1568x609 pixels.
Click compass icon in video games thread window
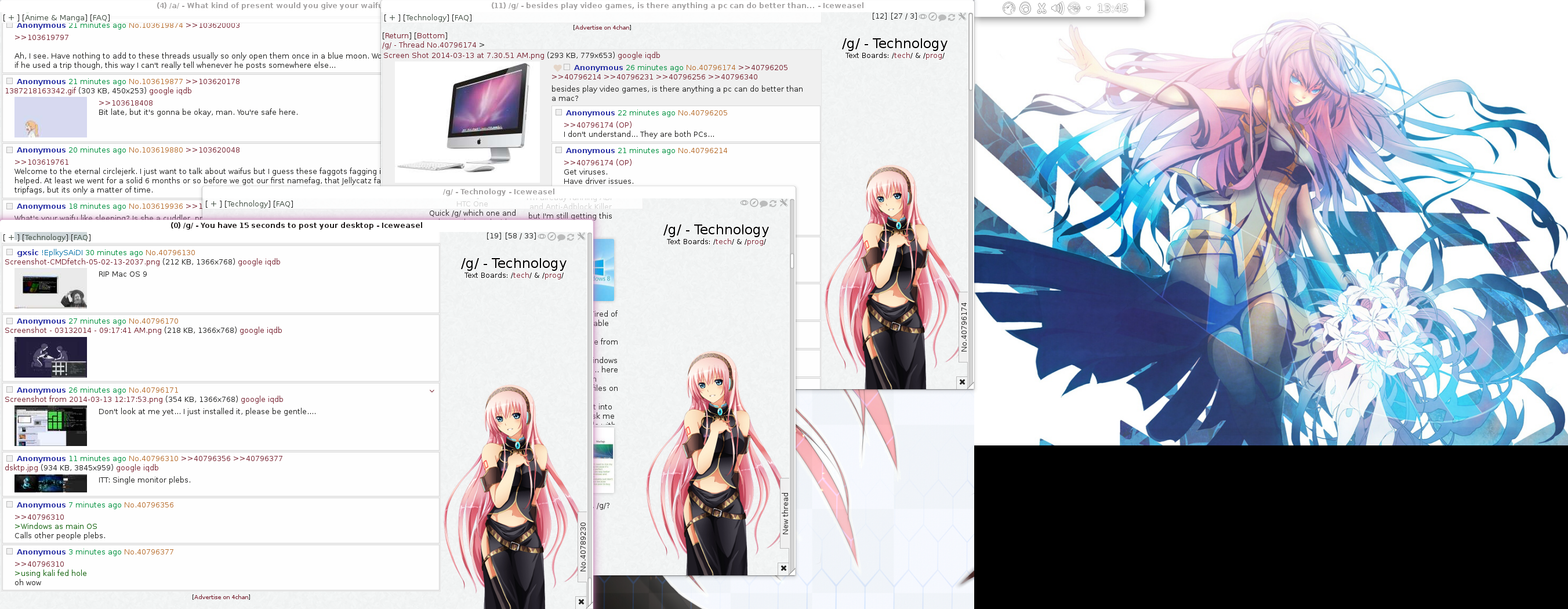pos(932,16)
